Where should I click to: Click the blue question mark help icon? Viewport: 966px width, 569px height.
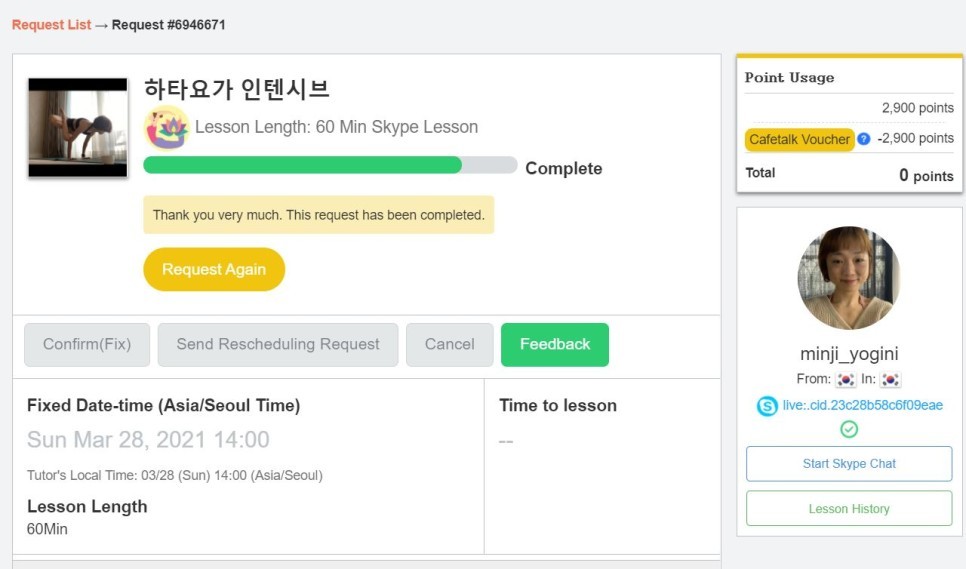pos(864,139)
